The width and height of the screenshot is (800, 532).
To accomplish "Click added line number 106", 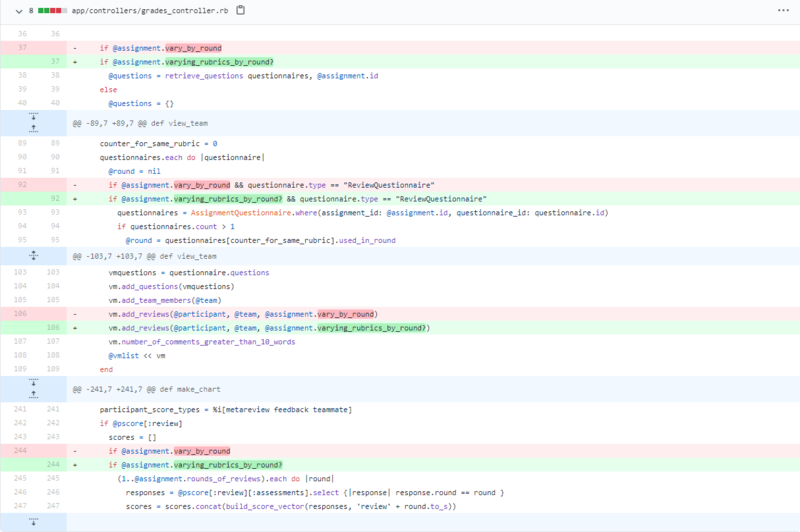I will point(53,327).
